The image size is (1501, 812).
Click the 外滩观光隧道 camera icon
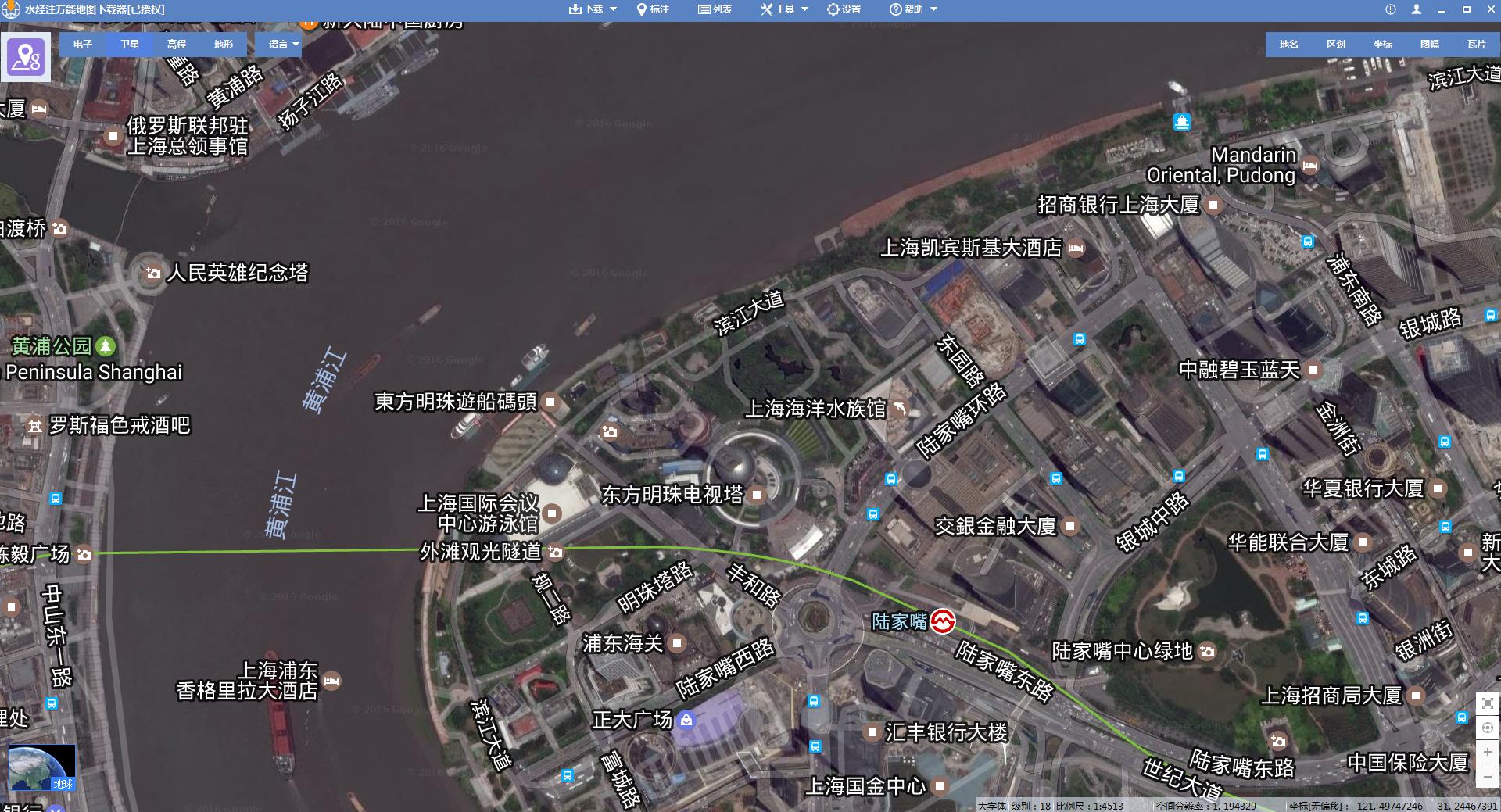point(555,552)
